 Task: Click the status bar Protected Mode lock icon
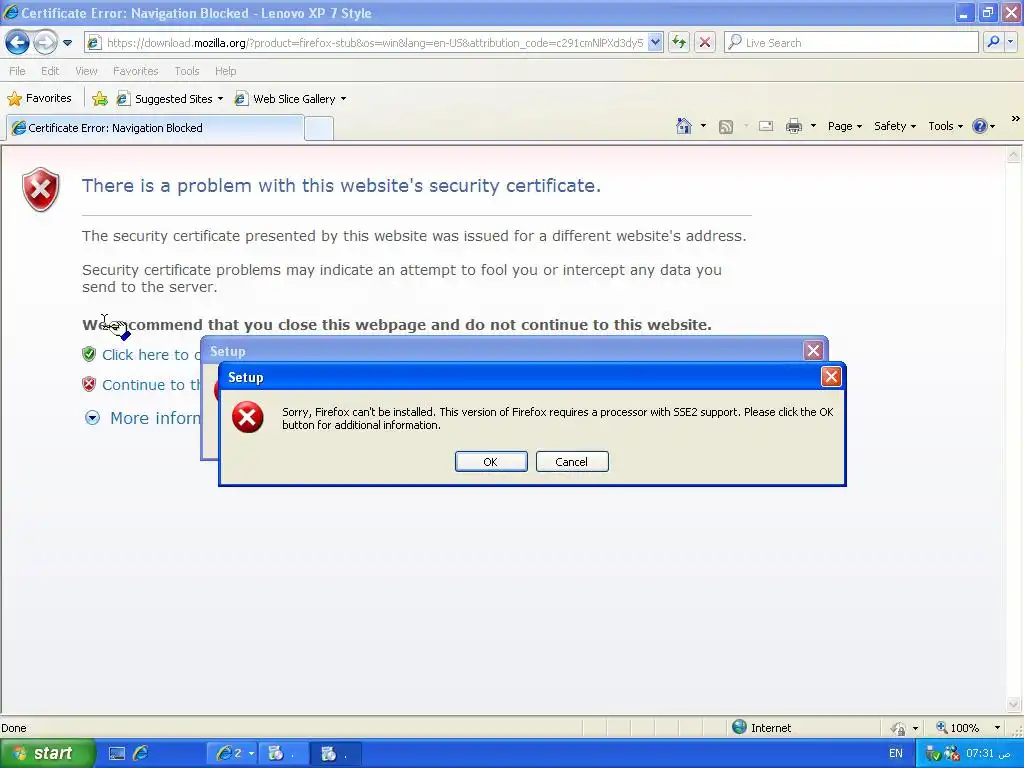[x=899, y=728]
